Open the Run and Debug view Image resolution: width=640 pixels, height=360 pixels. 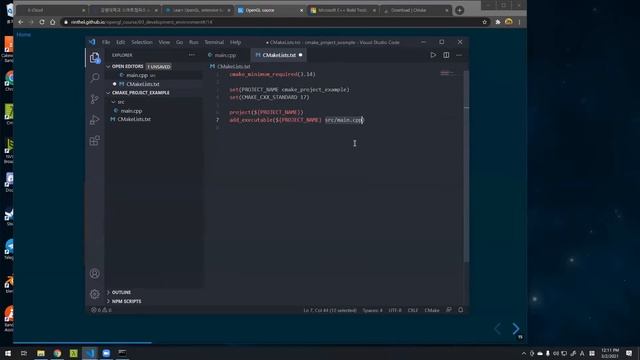pyautogui.click(x=95, y=120)
